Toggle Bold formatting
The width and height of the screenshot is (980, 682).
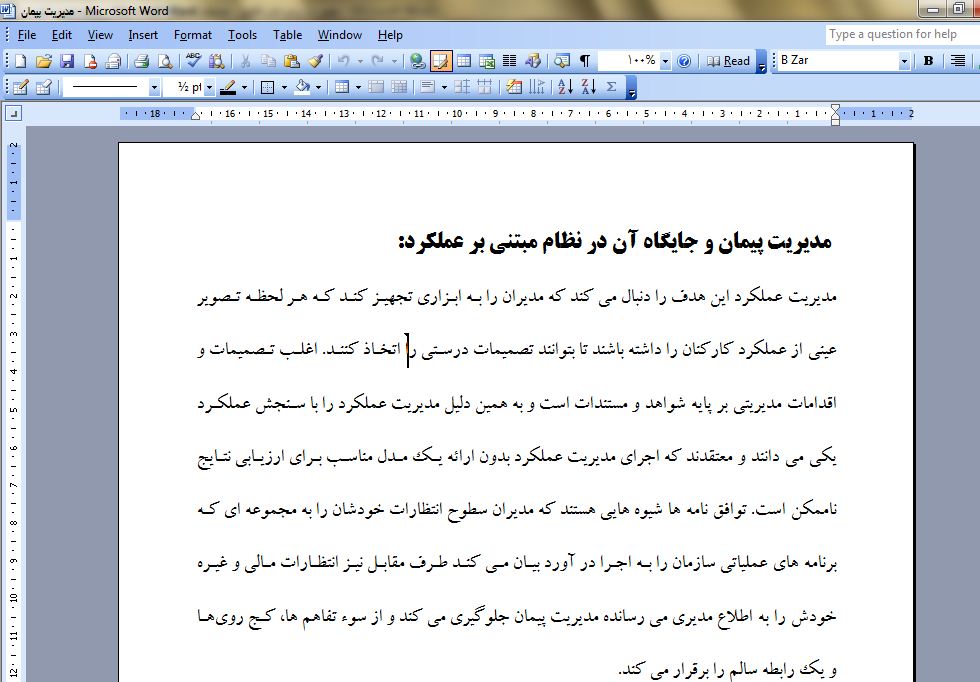[928, 61]
